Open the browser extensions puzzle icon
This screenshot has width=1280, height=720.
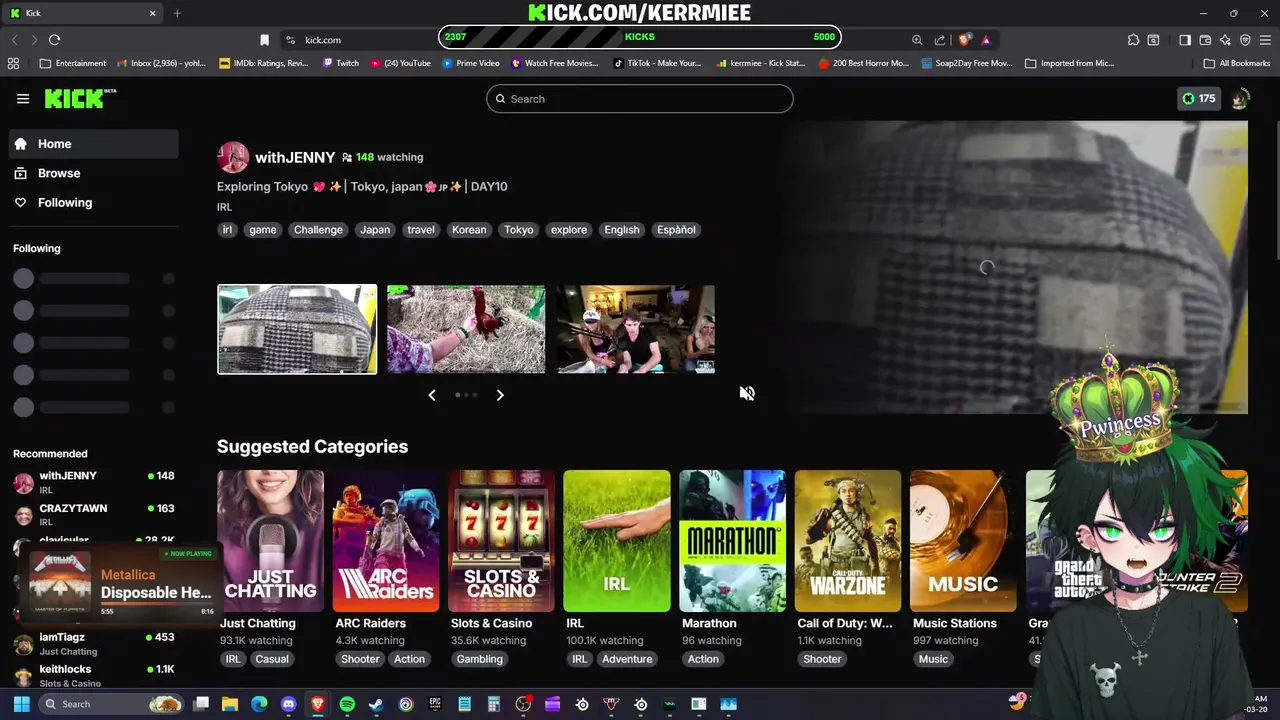point(1133,40)
